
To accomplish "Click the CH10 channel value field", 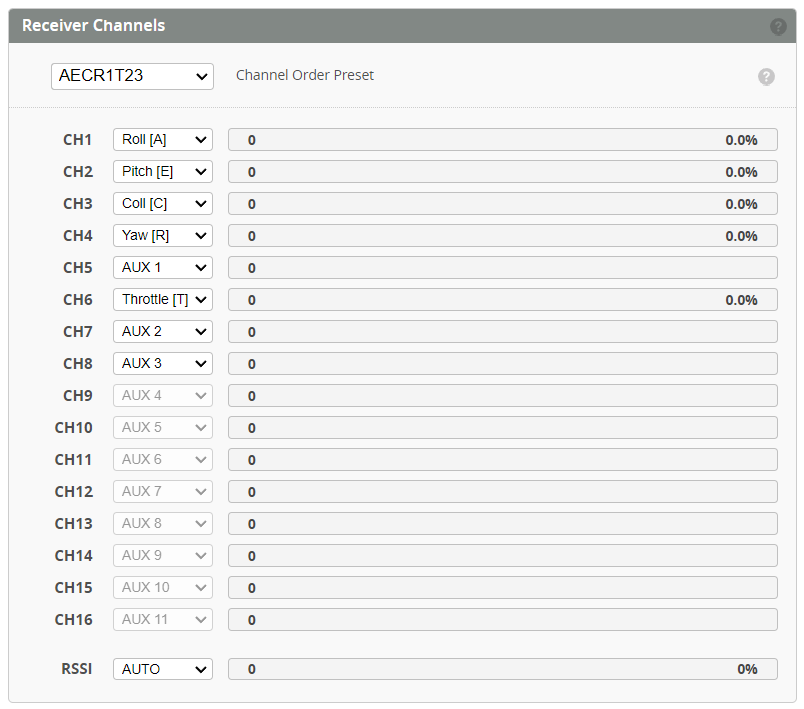I will pos(503,427).
